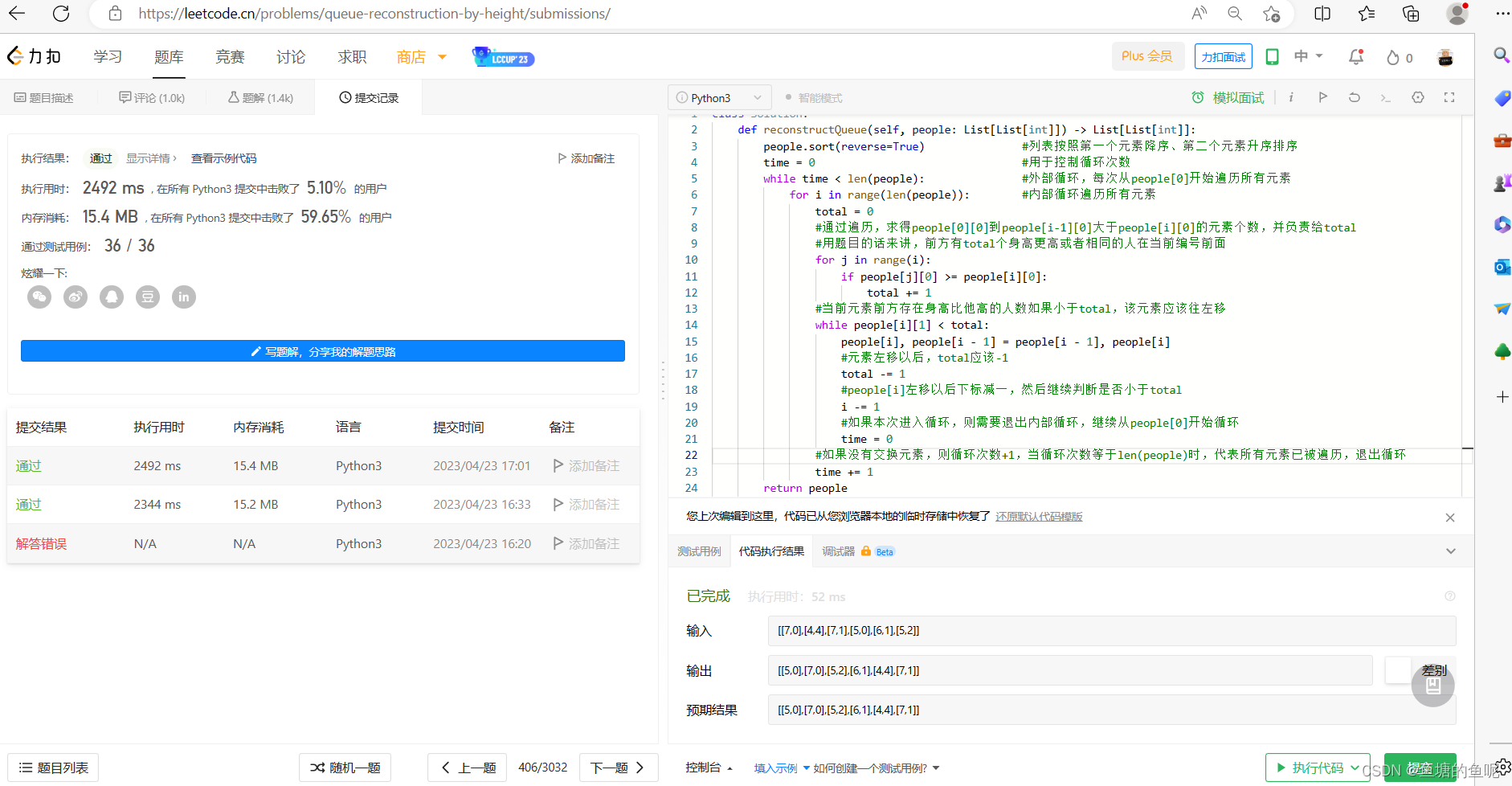Share result to Douban
This screenshot has width=1512, height=786.
click(x=148, y=297)
